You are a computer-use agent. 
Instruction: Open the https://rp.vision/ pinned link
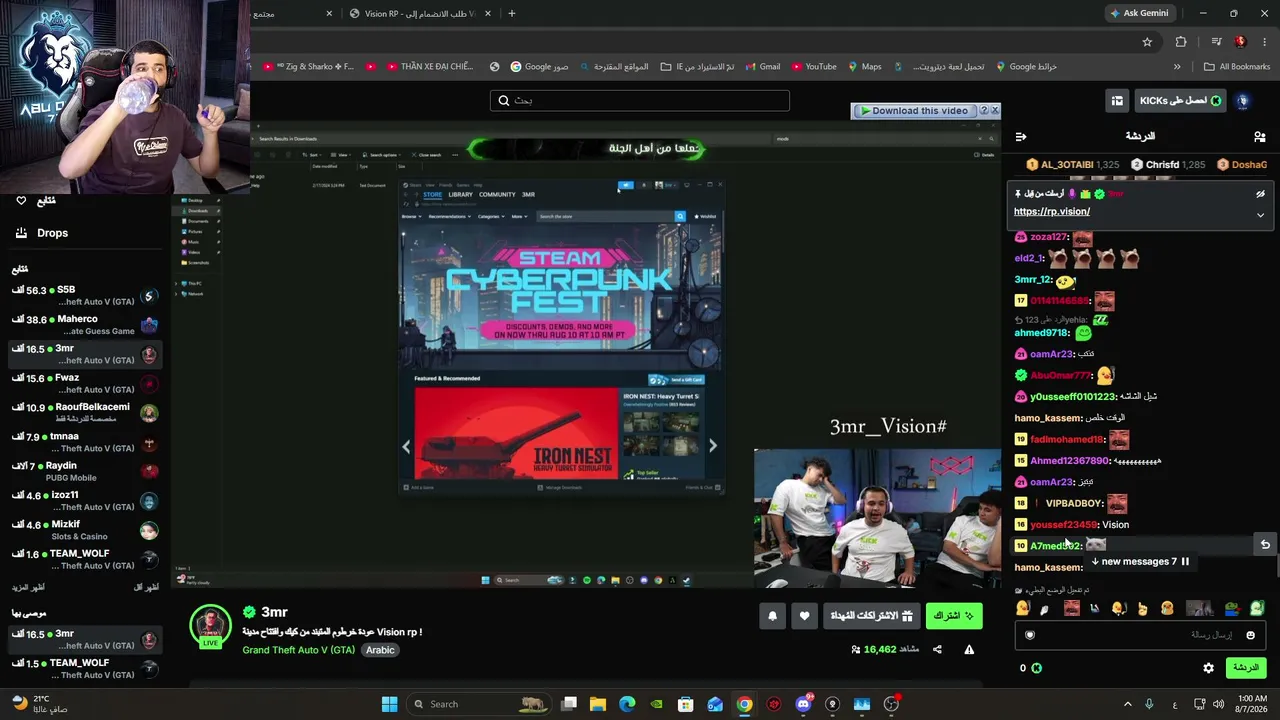pyautogui.click(x=1052, y=212)
